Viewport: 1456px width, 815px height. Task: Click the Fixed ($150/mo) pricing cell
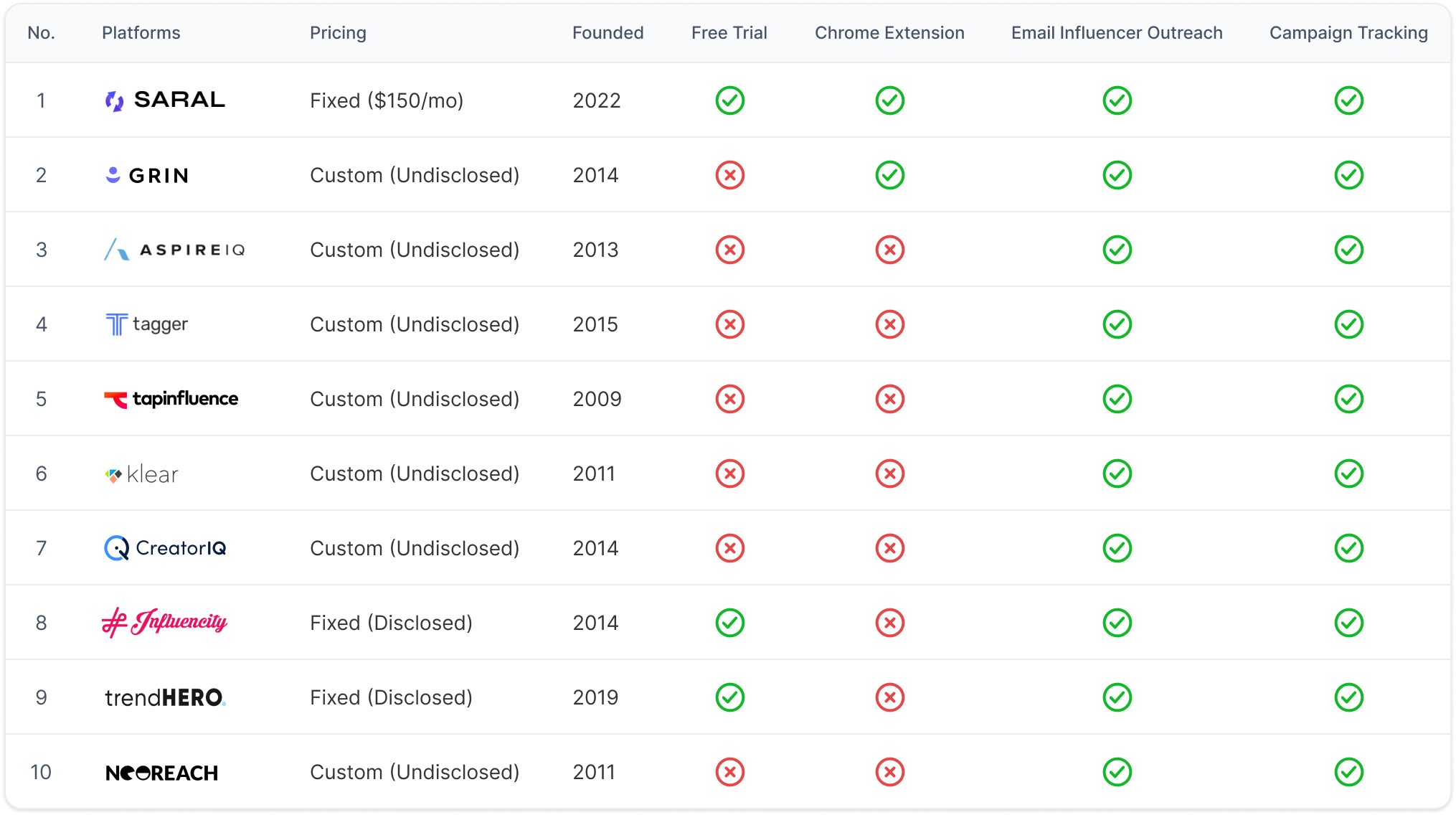[387, 100]
